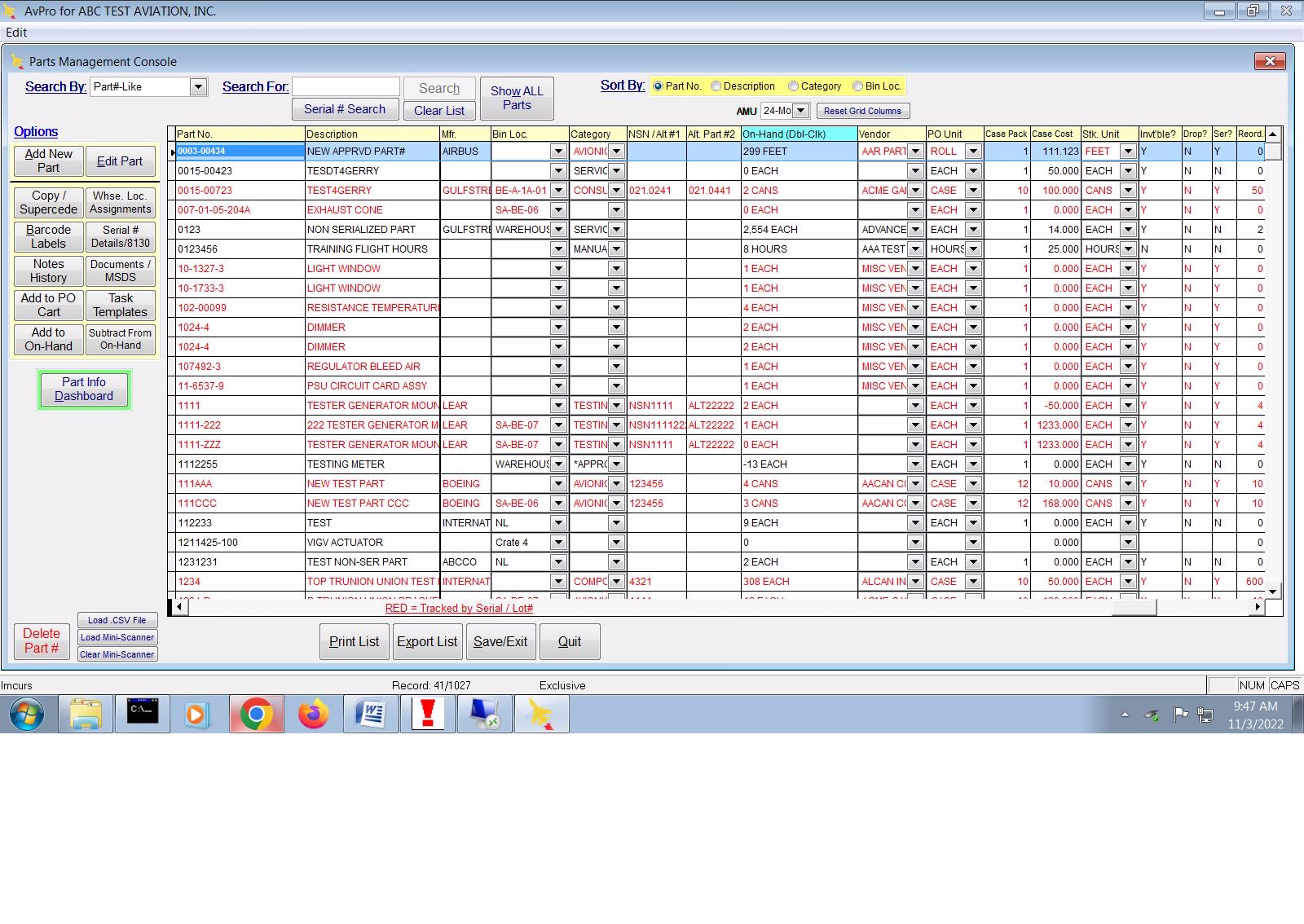The height and width of the screenshot is (924, 1304).
Task: Open Firefox from taskbar
Action: click(x=314, y=715)
